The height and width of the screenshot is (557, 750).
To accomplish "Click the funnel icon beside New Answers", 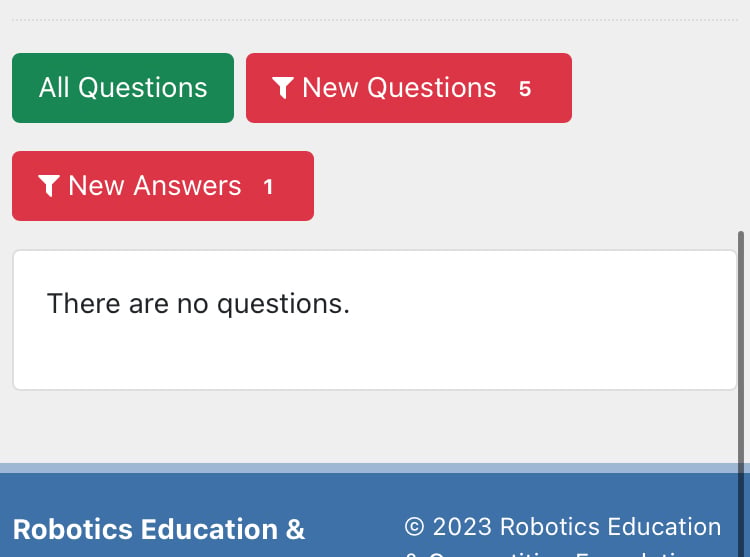I will point(49,186).
